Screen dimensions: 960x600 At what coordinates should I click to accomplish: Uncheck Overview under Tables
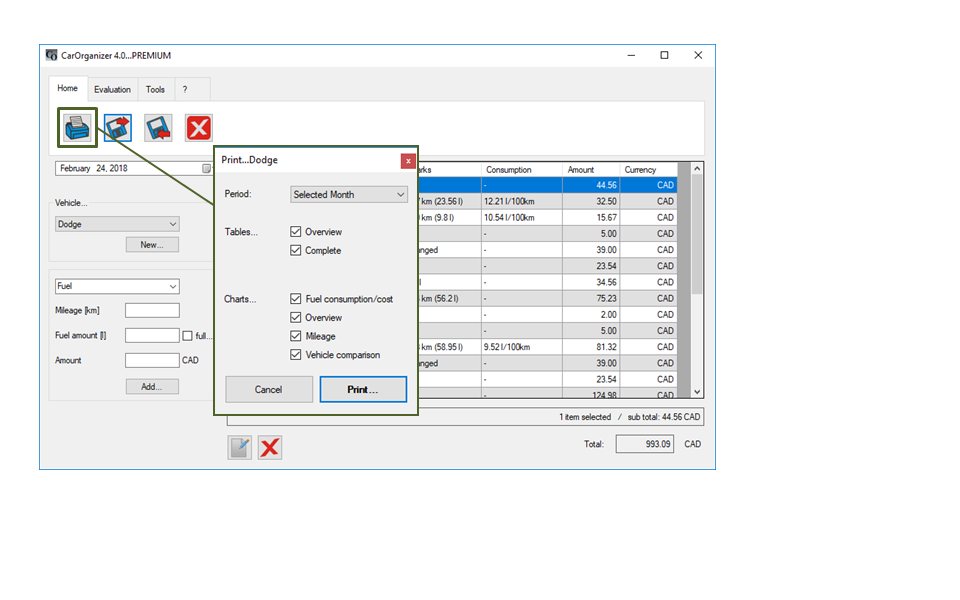[x=296, y=232]
